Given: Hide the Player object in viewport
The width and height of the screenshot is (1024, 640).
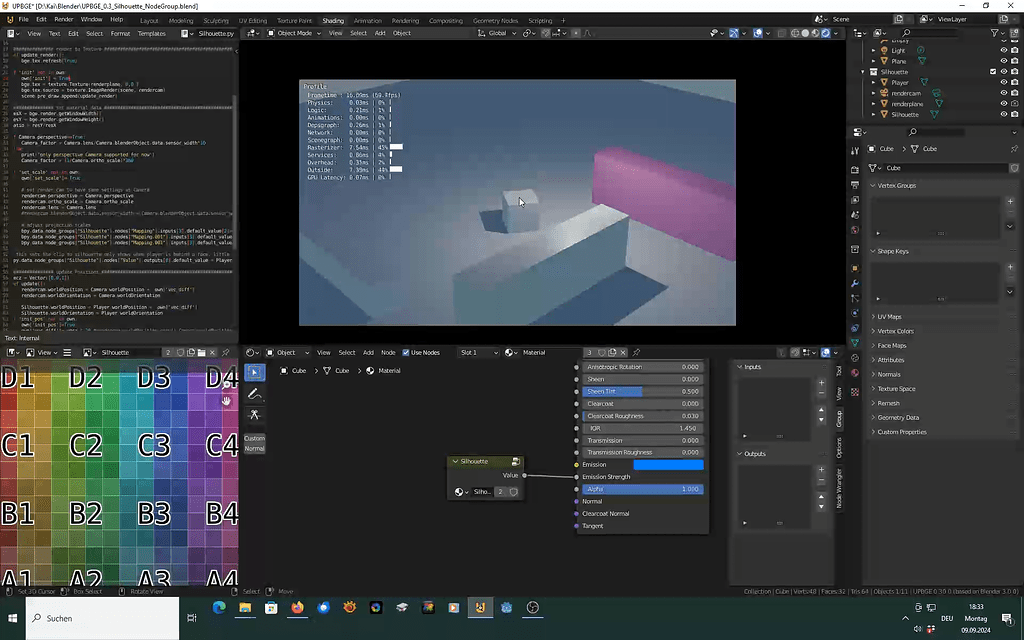Looking at the screenshot, I should click(1004, 82).
